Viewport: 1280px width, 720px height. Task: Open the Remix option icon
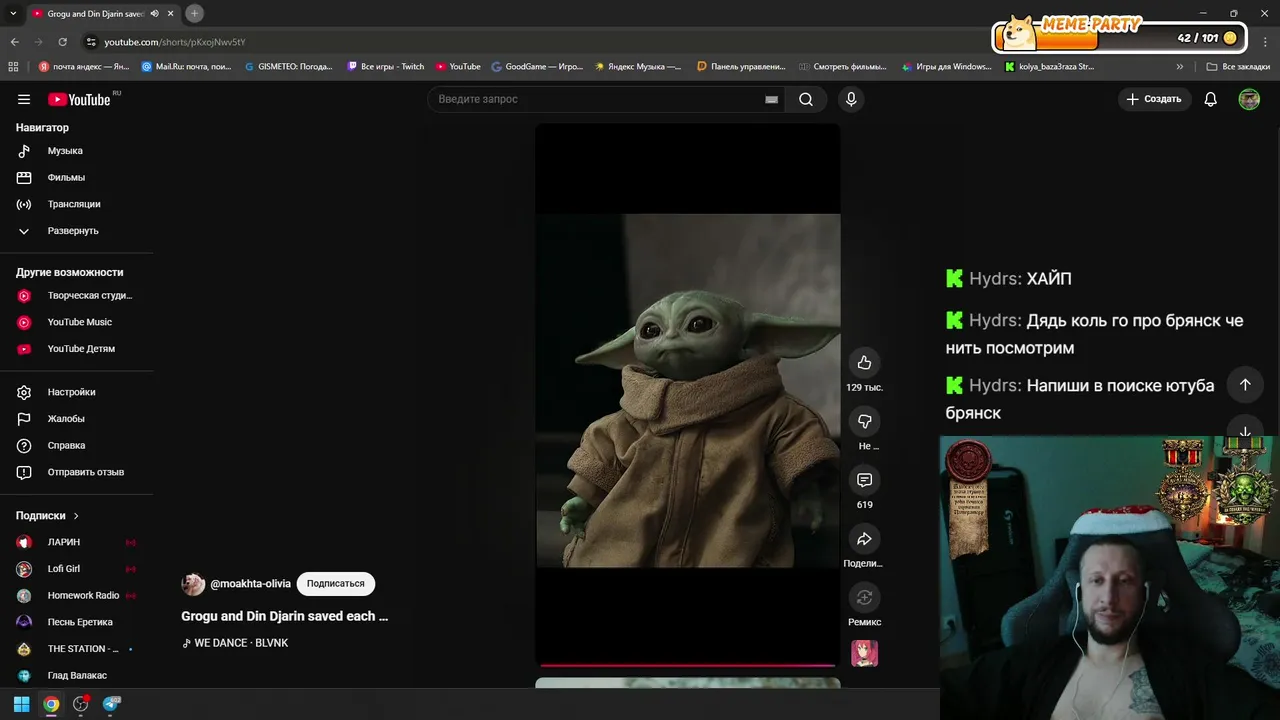point(865,597)
